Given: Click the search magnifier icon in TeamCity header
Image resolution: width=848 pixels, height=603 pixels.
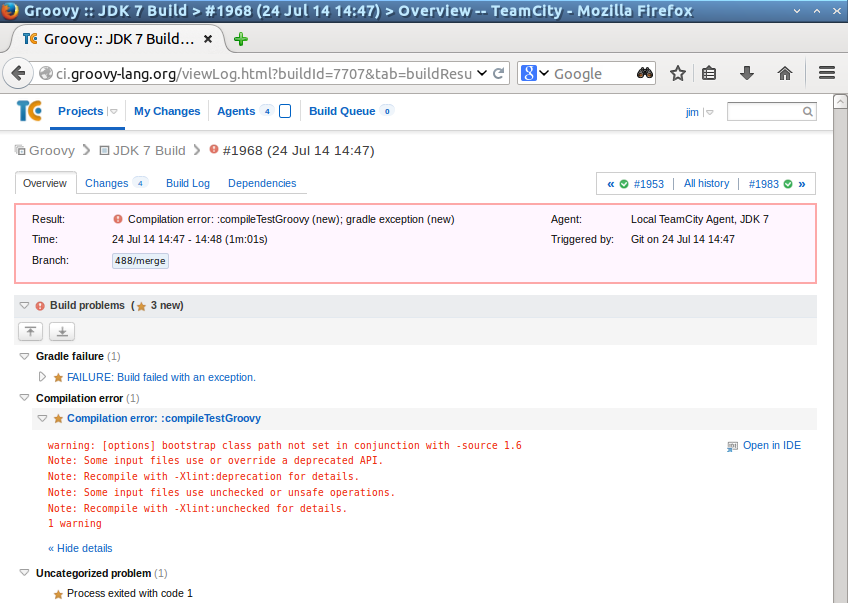Looking at the screenshot, I should (807, 111).
